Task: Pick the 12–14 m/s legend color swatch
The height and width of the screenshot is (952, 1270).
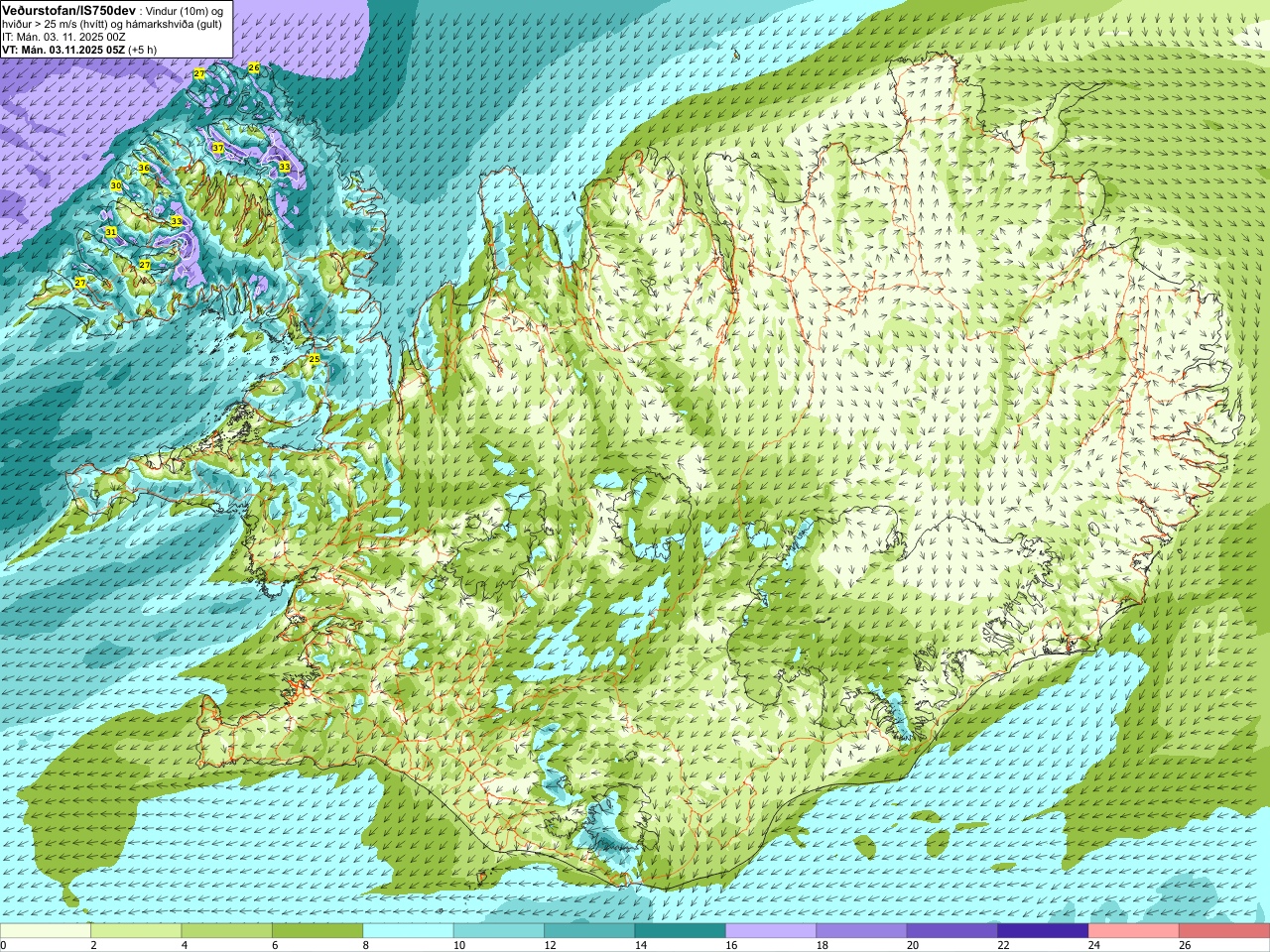Action: [590, 931]
